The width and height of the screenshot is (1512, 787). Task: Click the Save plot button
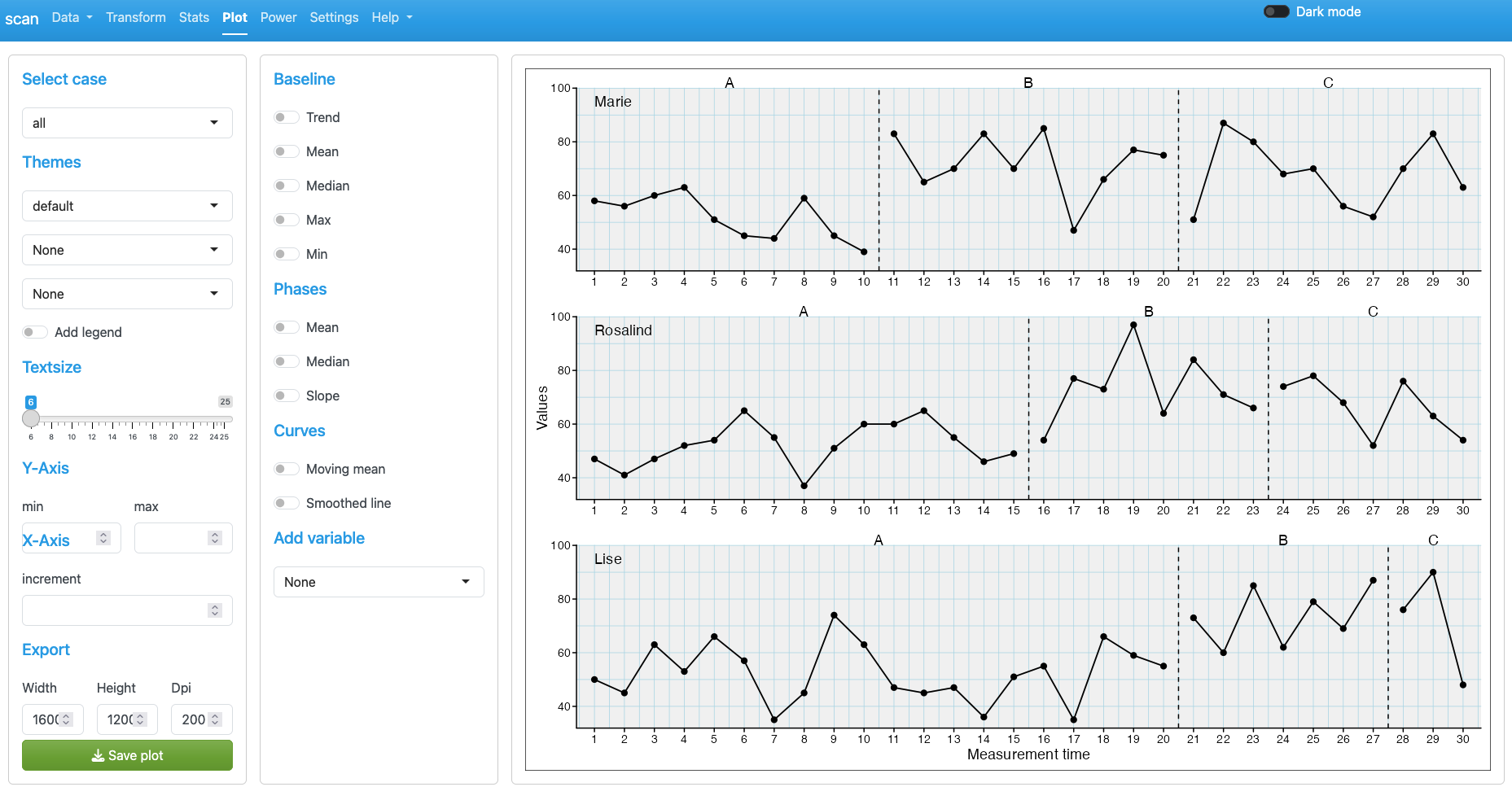coord(127,755)
